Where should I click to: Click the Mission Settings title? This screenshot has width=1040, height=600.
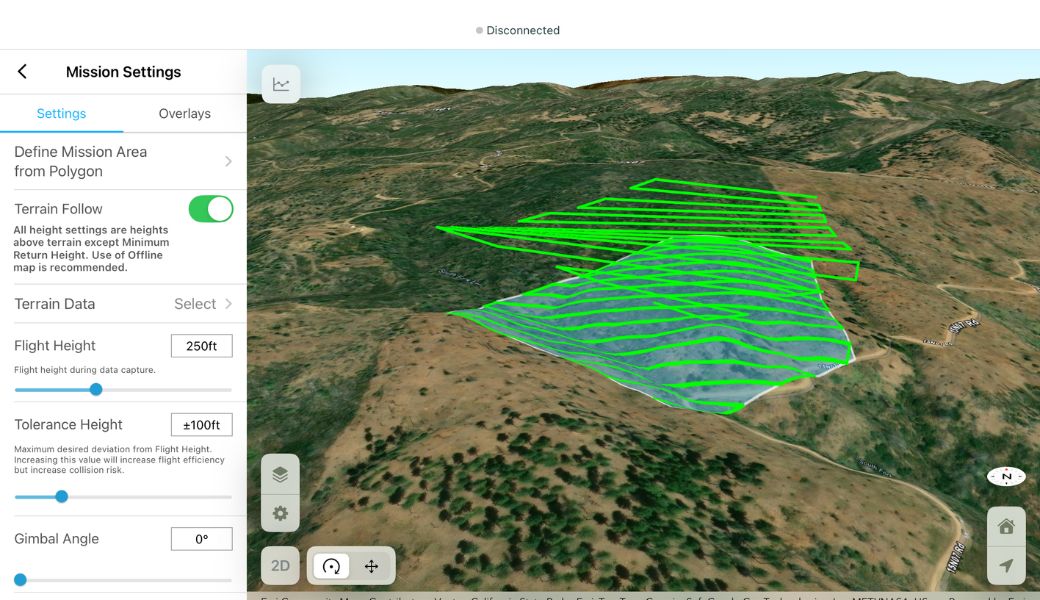pyautogui.click(x=123, y=72)
